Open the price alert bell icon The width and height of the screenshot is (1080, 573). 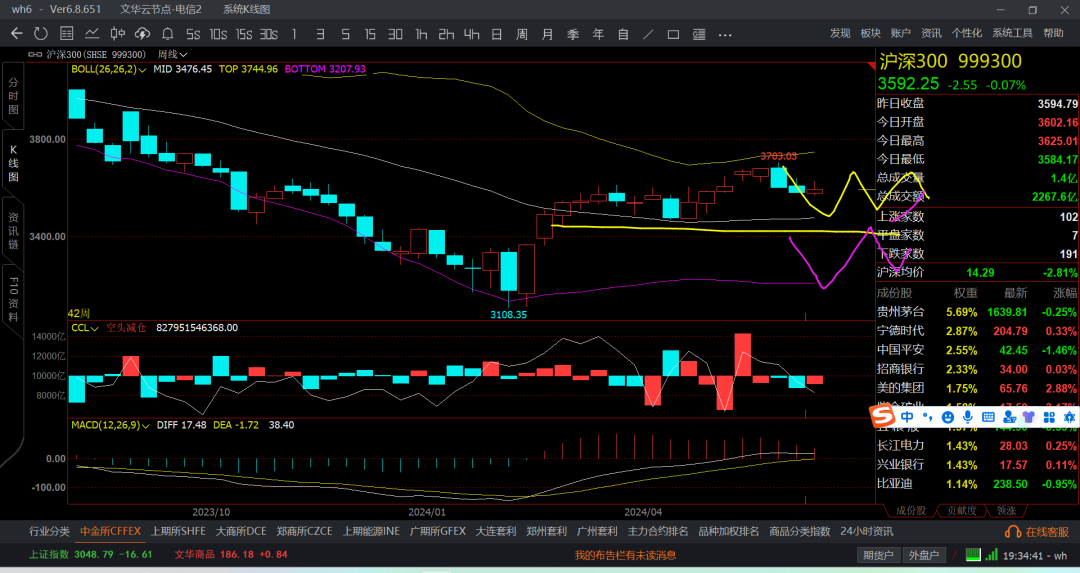pyautogui.click(x=167, y=34)
